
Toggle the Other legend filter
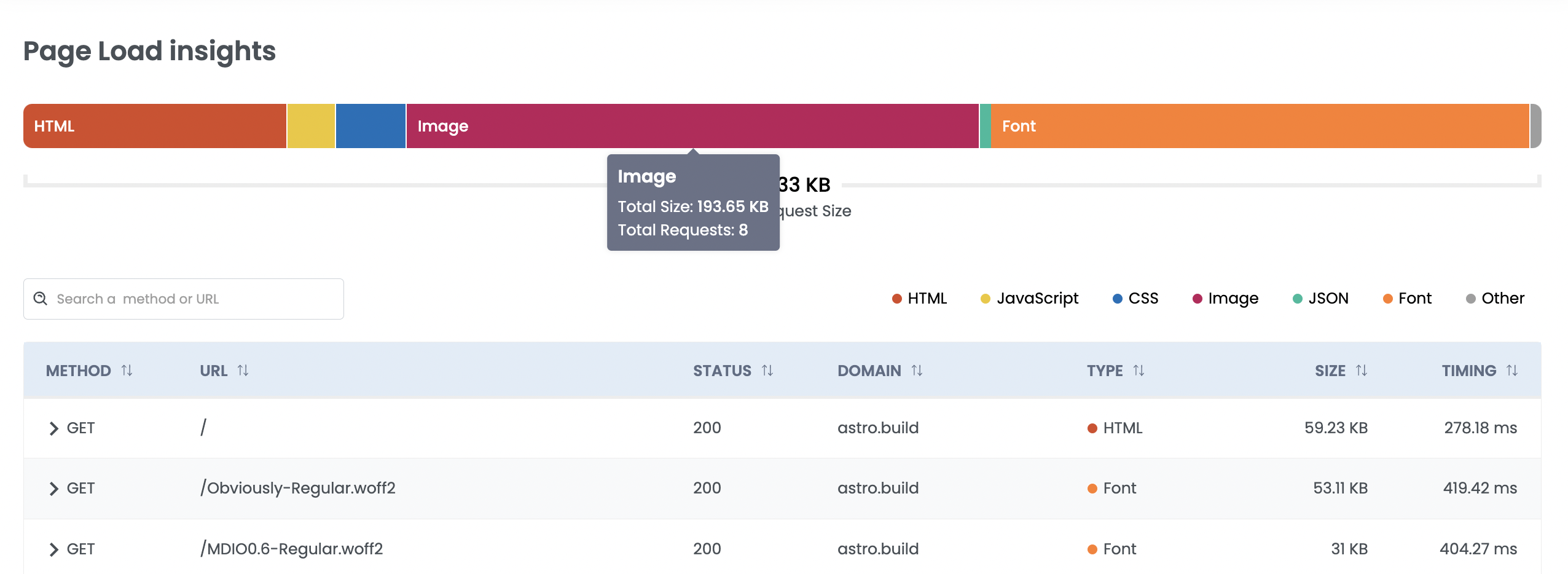click(1495, 299)
